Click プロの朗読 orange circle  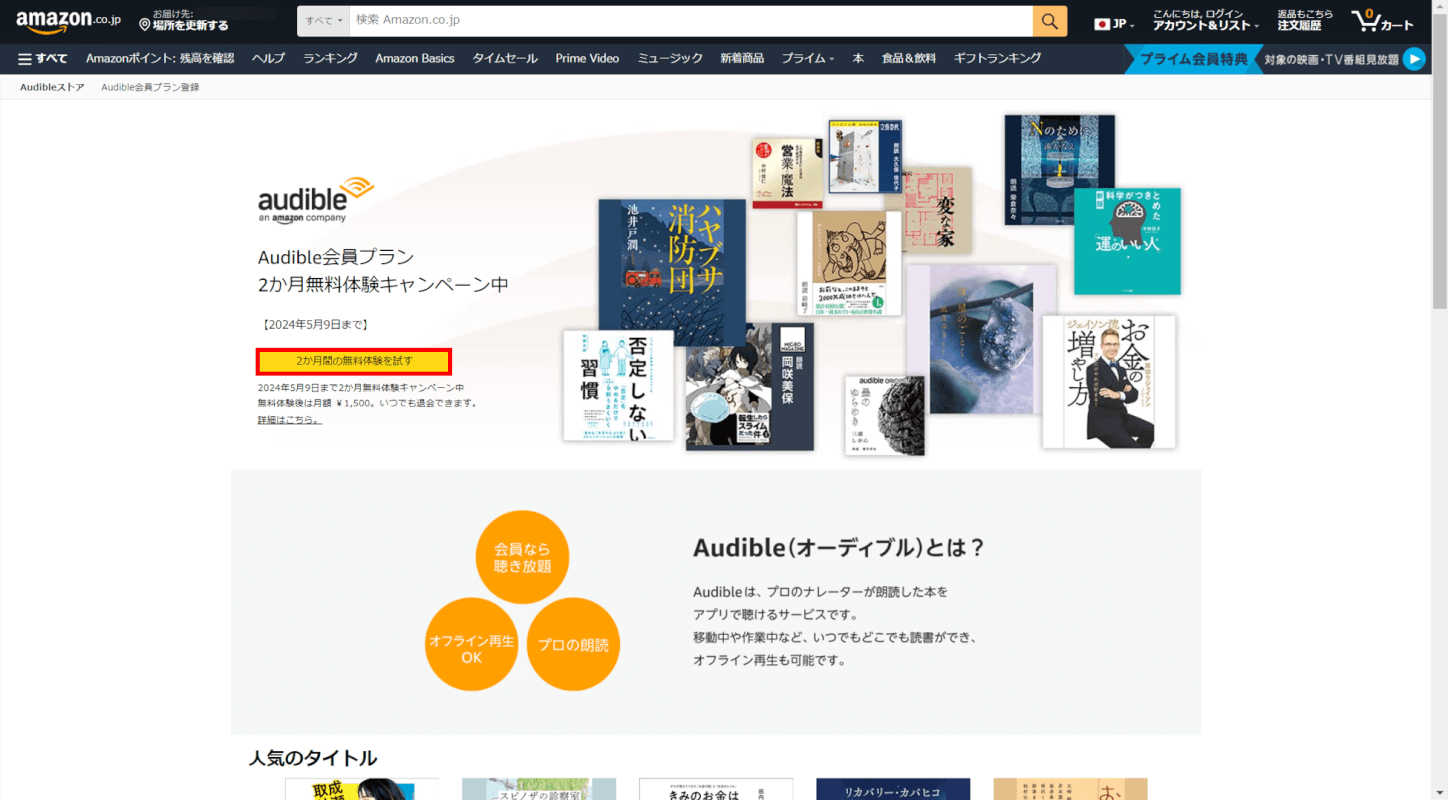(573, 644)
